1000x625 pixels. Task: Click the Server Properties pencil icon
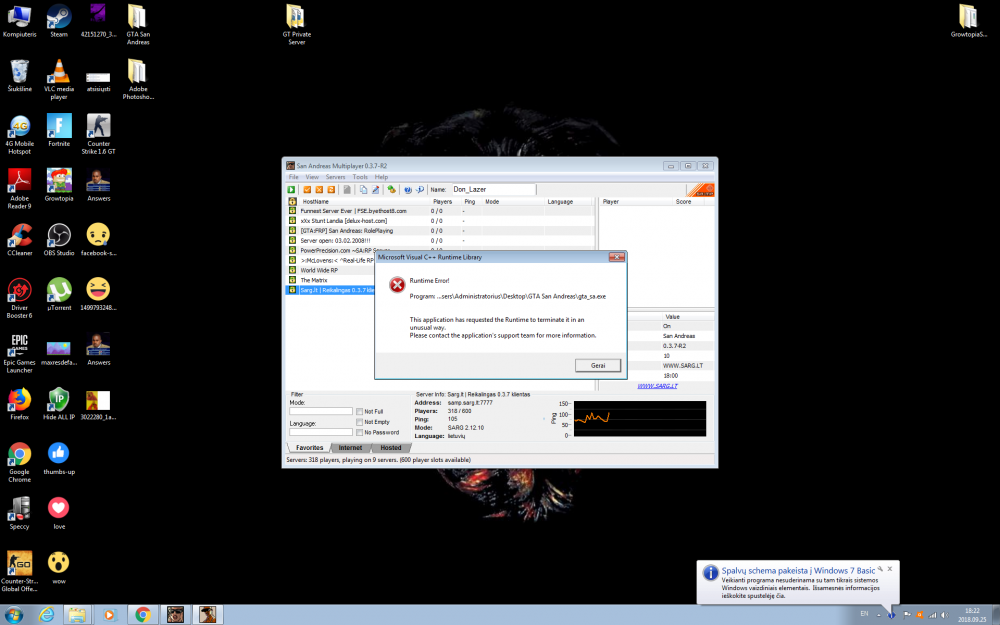[x=376, y=189]
